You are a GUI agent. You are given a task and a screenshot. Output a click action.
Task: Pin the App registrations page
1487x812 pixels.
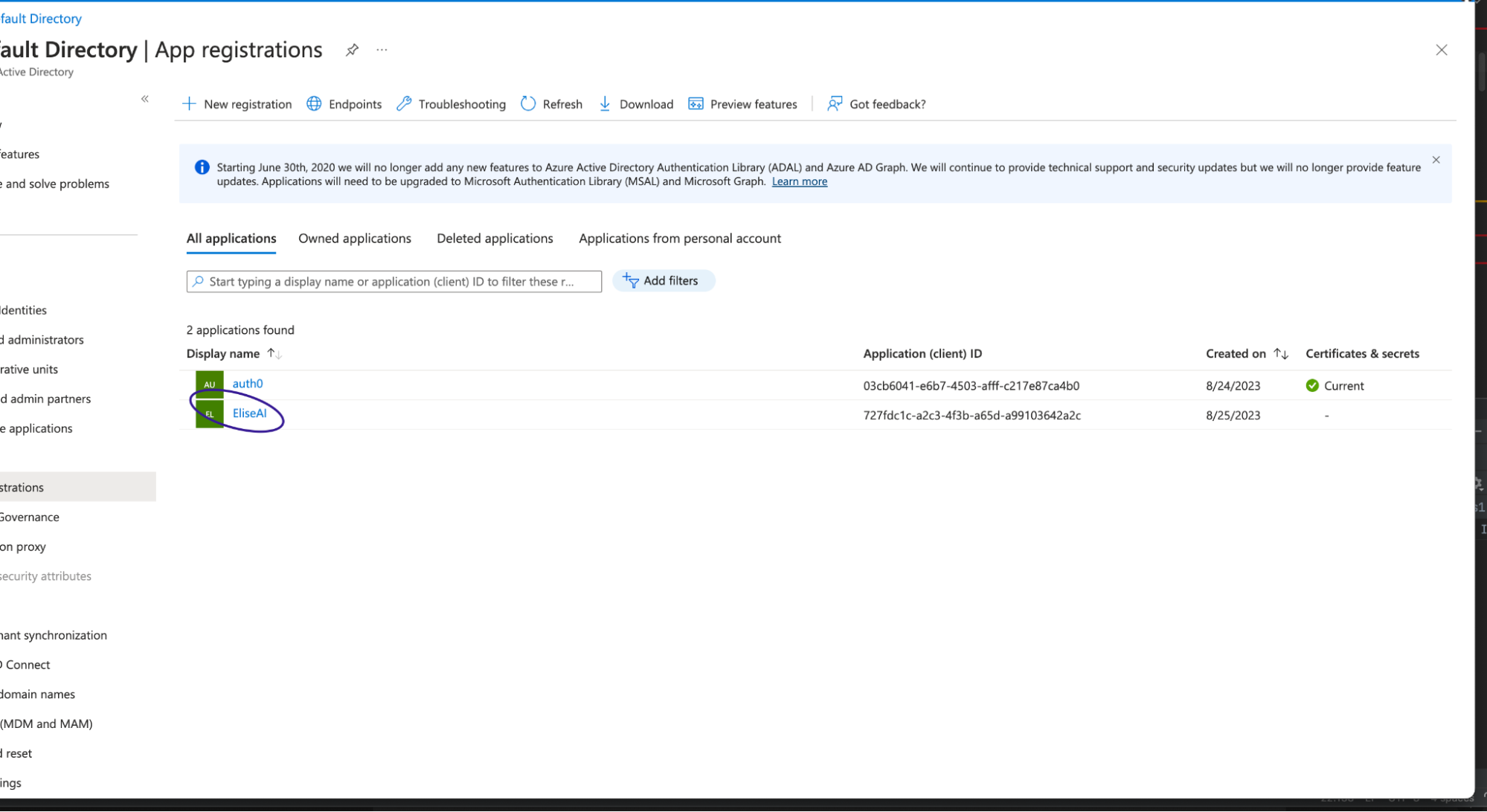click(x=352, y=50)
